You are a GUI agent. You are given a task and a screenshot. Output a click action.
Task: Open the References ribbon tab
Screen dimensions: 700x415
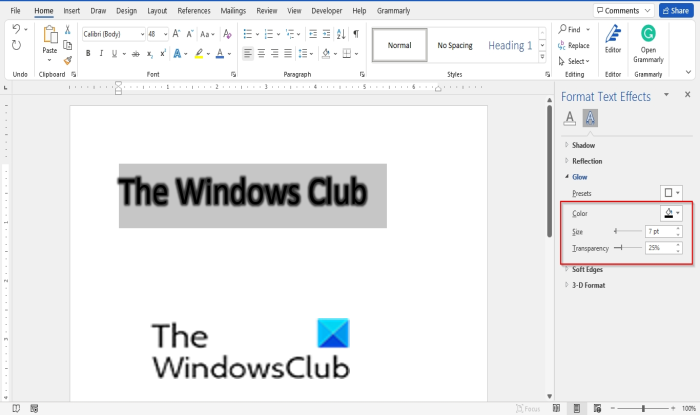click(194, 11)
